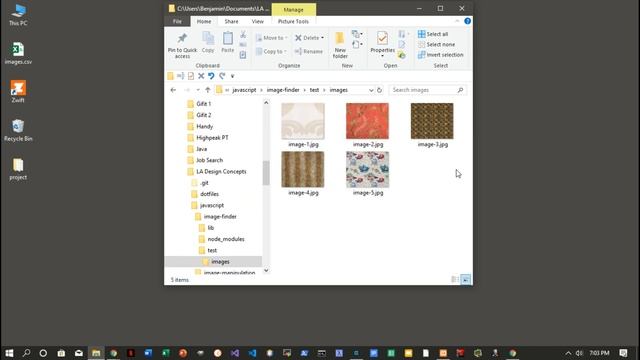This screenshot has width=640, height=360.
Task: Select the lib folder in the tree
Action: pos(211,228)
